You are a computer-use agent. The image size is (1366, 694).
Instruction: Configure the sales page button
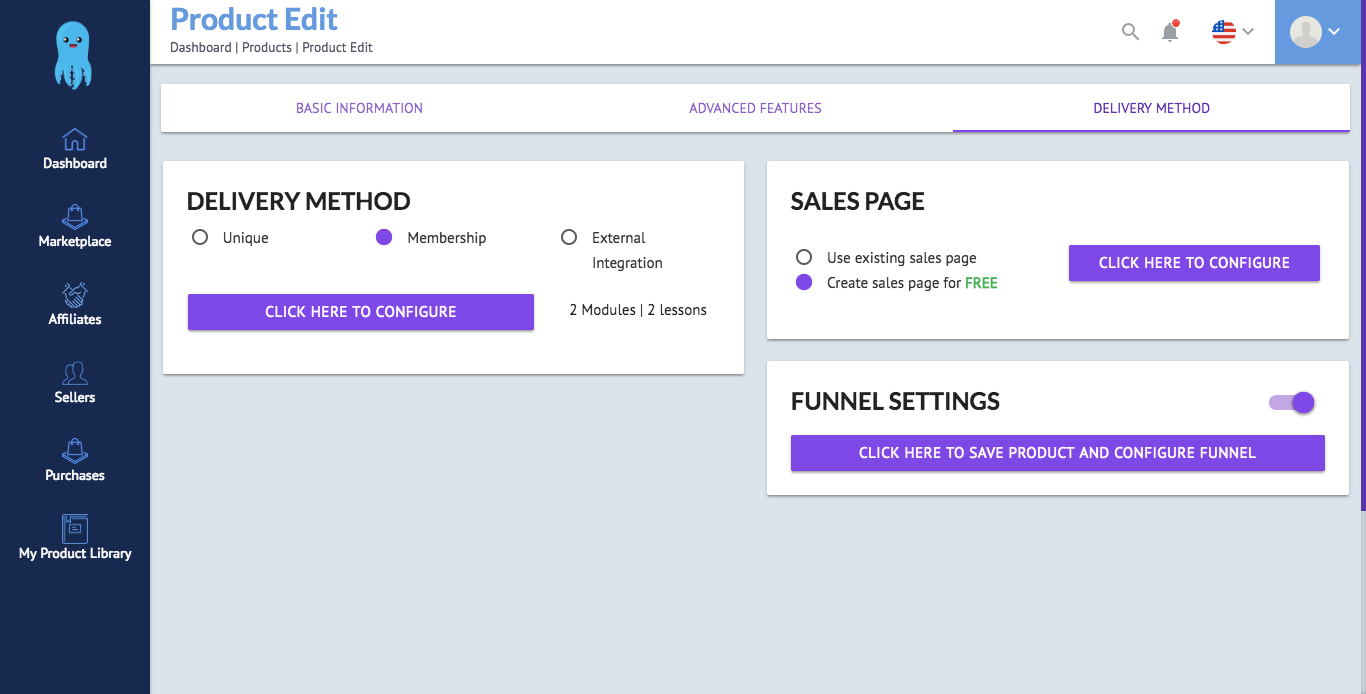[x=1194, y=263]
